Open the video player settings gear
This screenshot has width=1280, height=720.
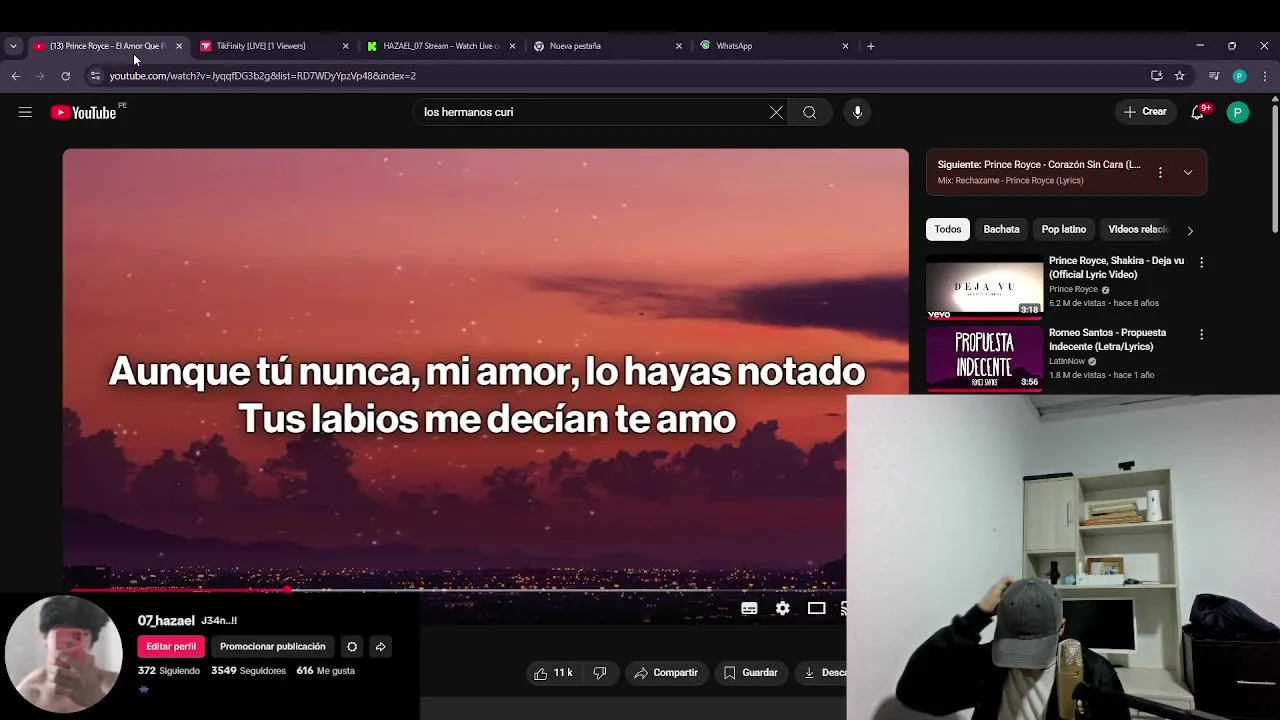click(783, 608)
